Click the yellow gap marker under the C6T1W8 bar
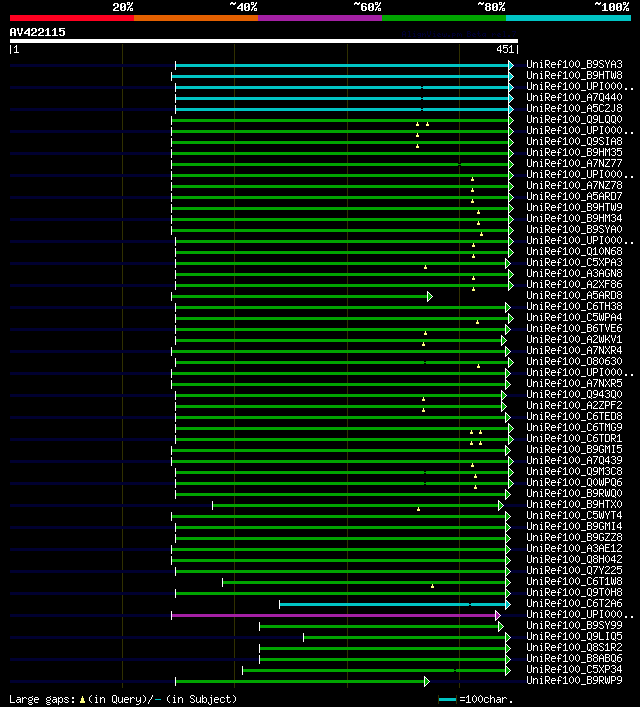Image resolution: width=640 pixels, height=707 pixels. click(x=433, y=586)
